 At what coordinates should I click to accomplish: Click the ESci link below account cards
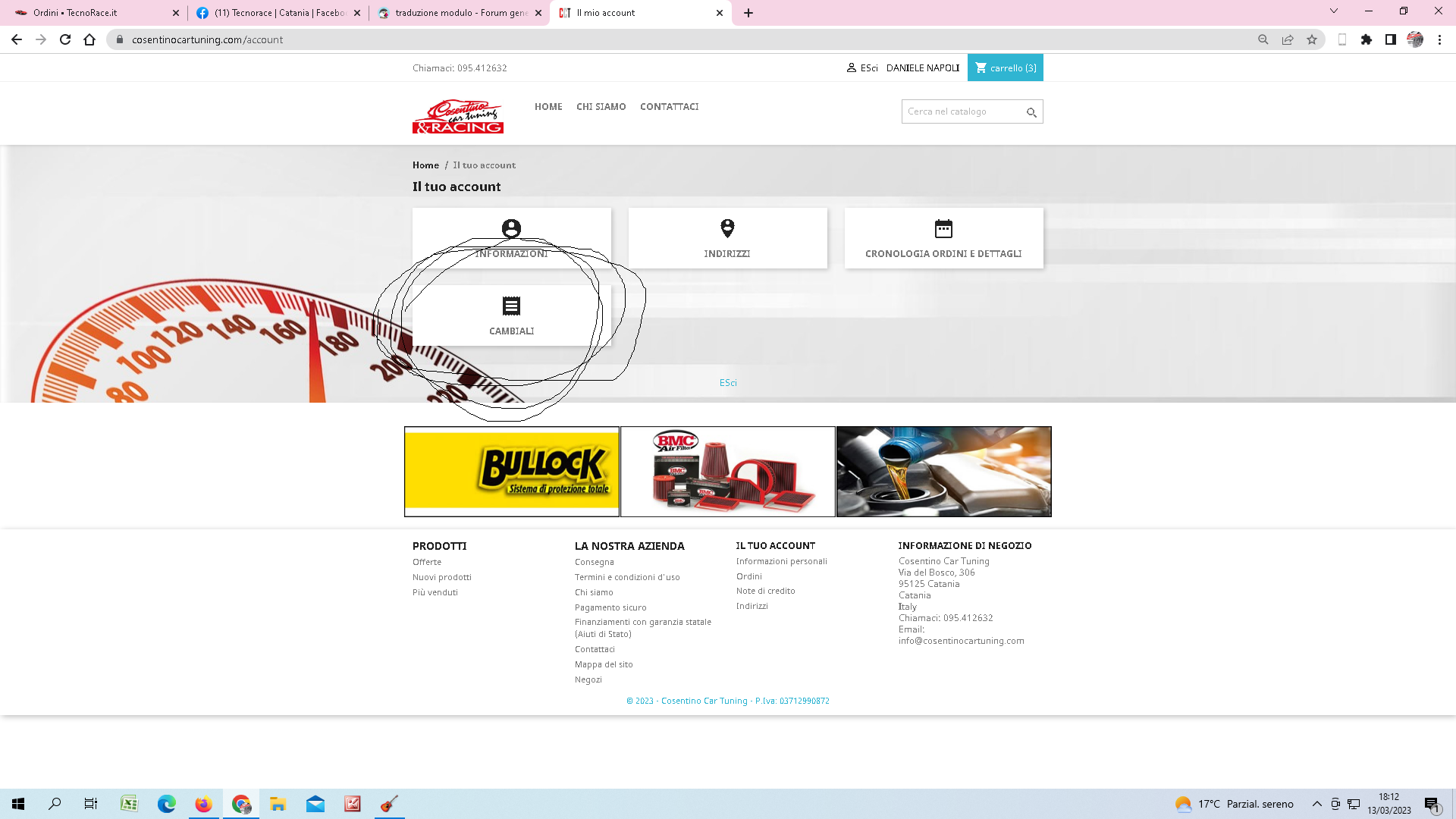point(727,383)
